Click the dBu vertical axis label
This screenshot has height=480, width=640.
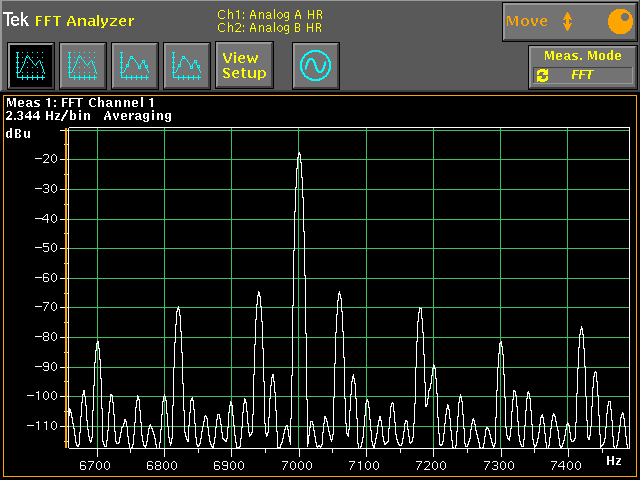[17, 133]
